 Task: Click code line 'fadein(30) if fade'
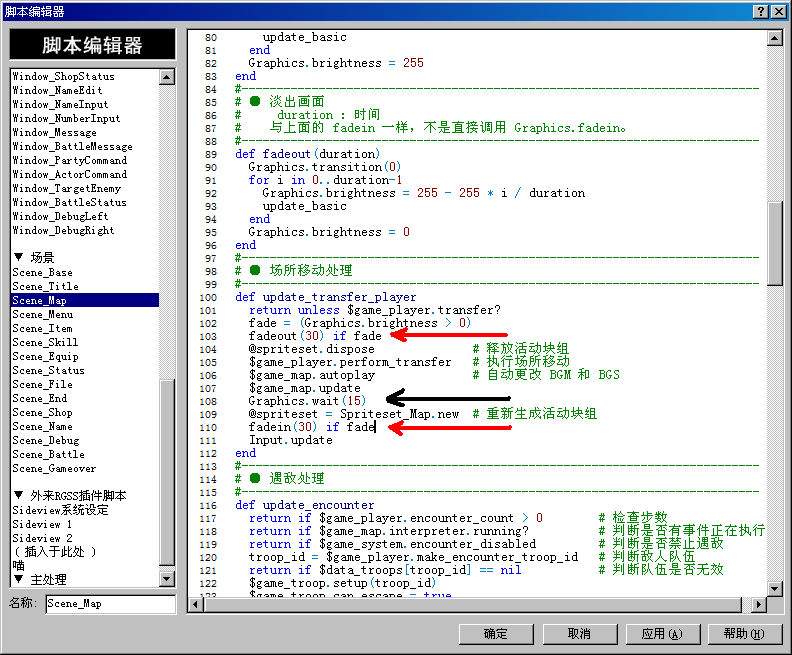pos(312,427)
